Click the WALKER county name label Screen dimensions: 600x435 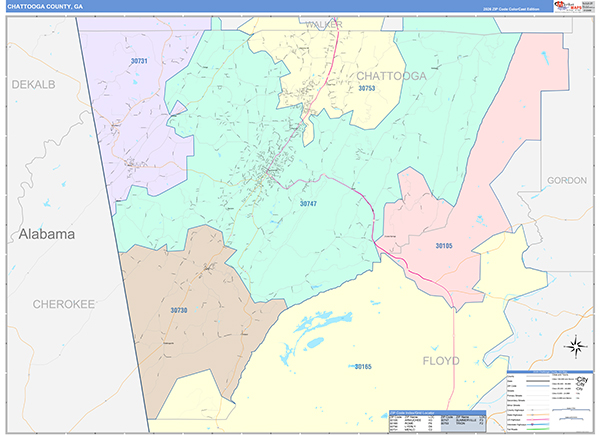coord(324,24)
